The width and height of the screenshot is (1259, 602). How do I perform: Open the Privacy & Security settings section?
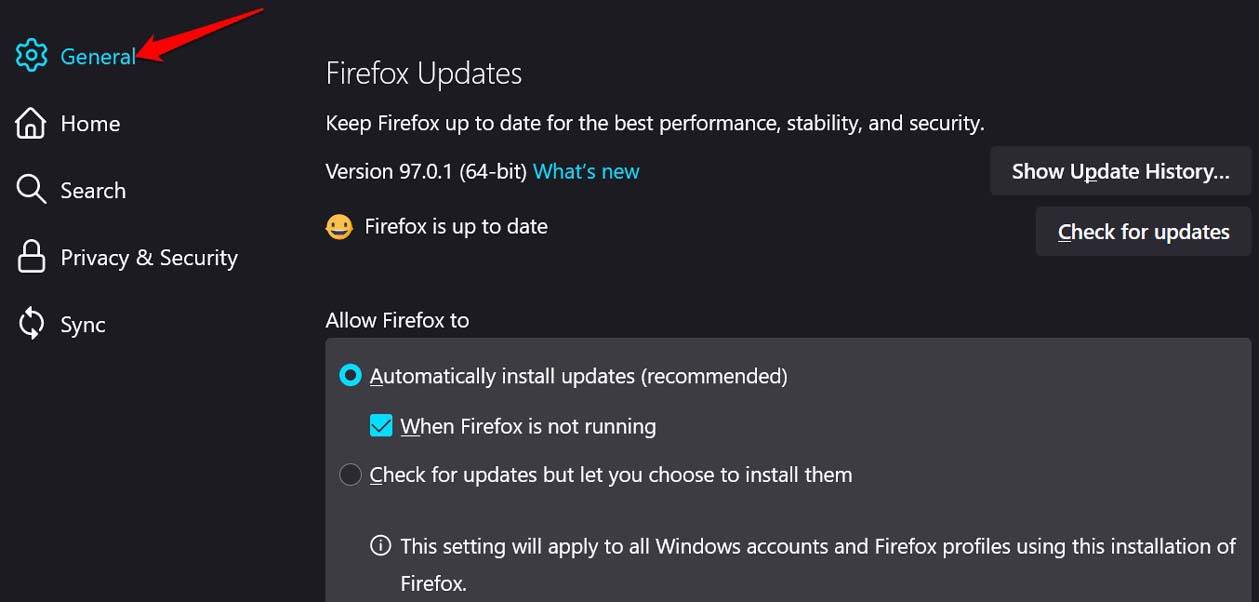(148, 256)
